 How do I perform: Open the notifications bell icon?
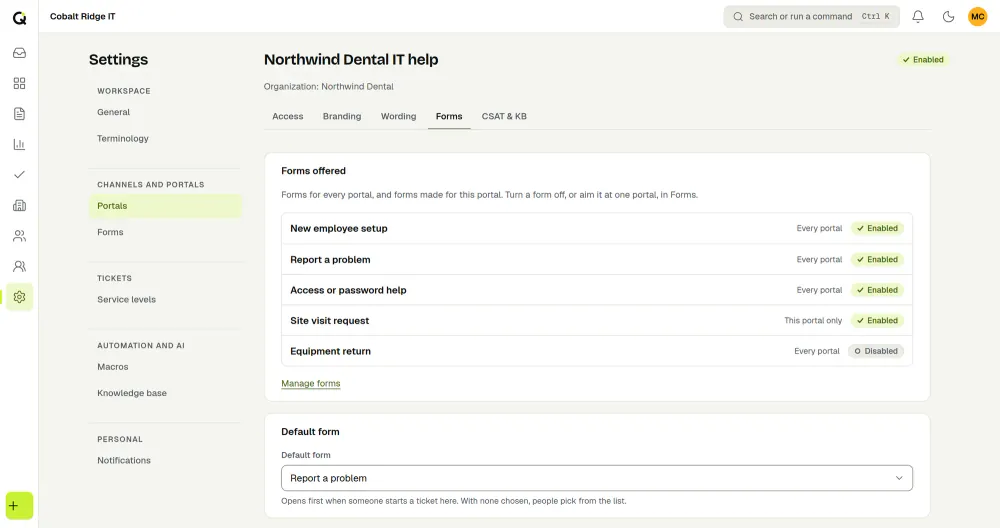point(918,17)
